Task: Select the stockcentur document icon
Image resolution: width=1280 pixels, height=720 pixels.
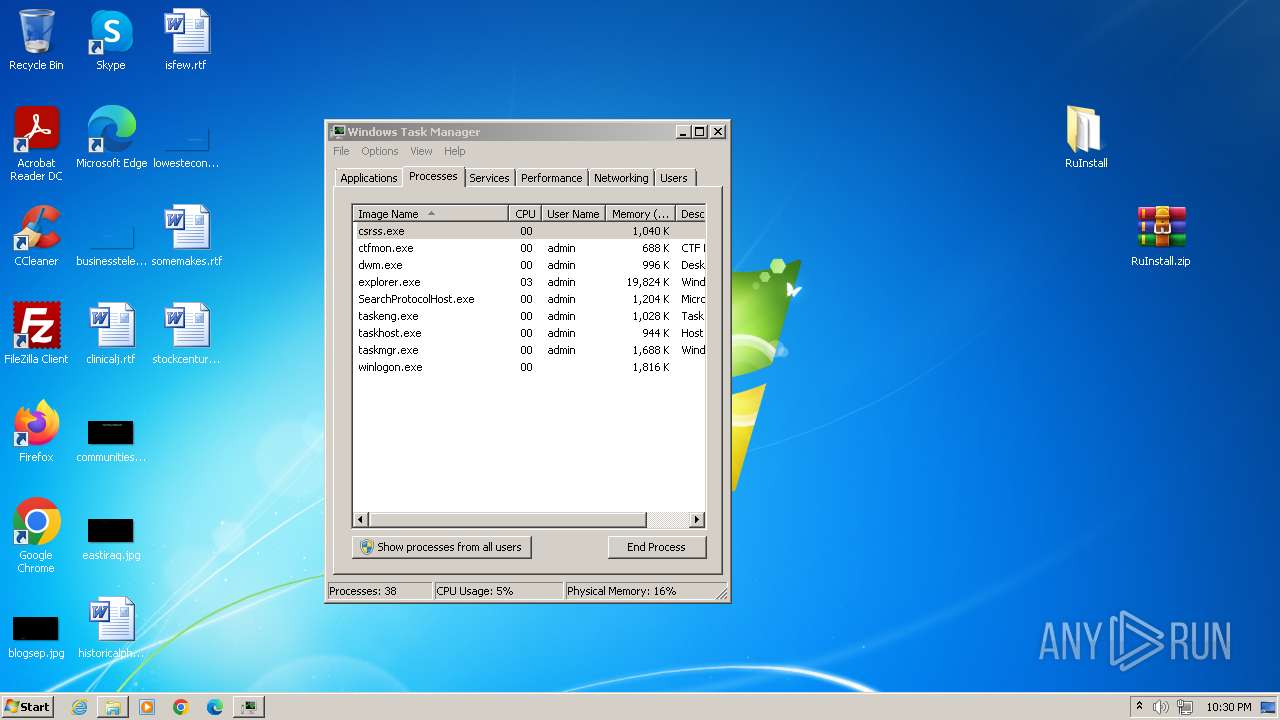Action: pos(186,334)
